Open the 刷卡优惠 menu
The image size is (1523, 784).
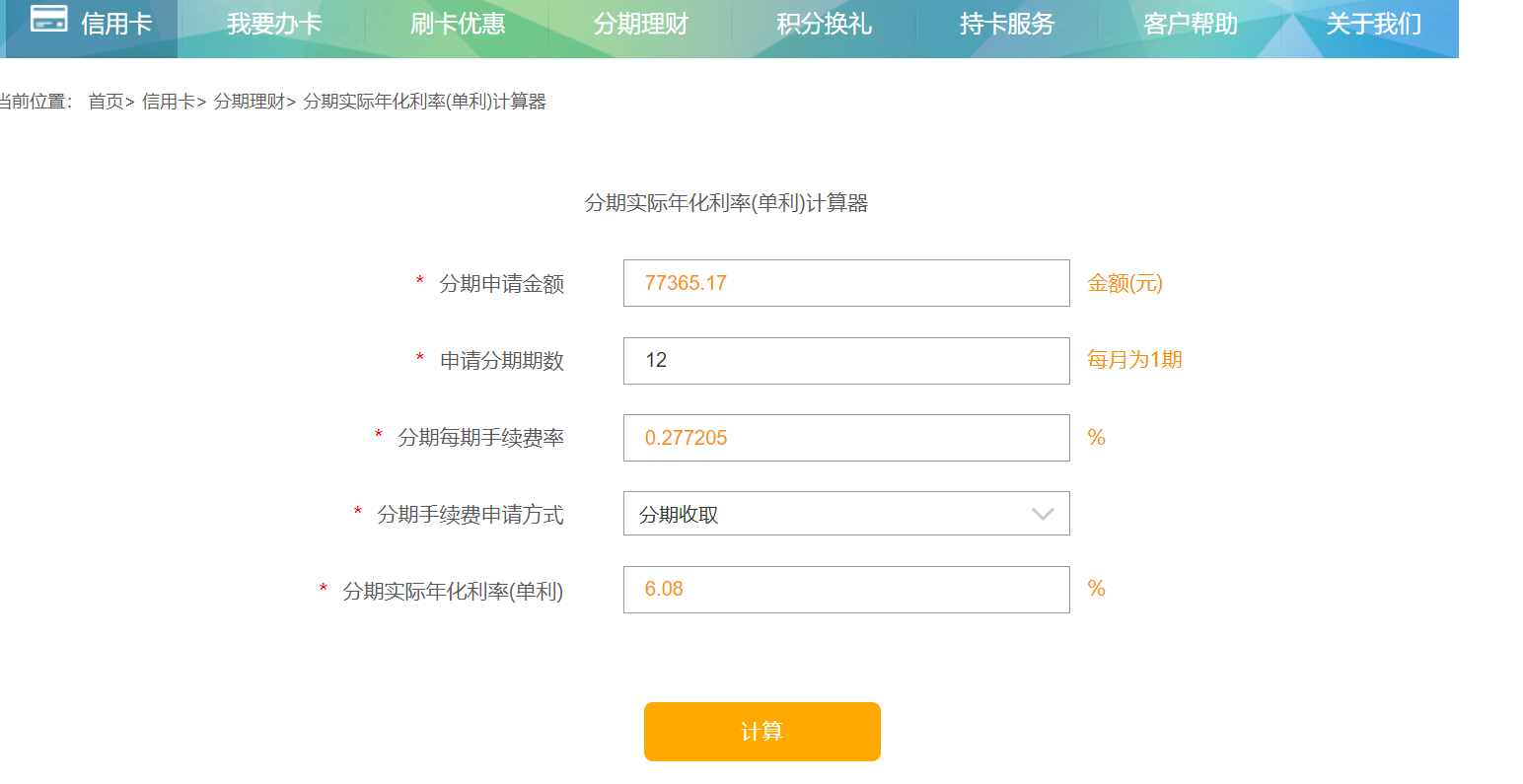click(458, 24)
